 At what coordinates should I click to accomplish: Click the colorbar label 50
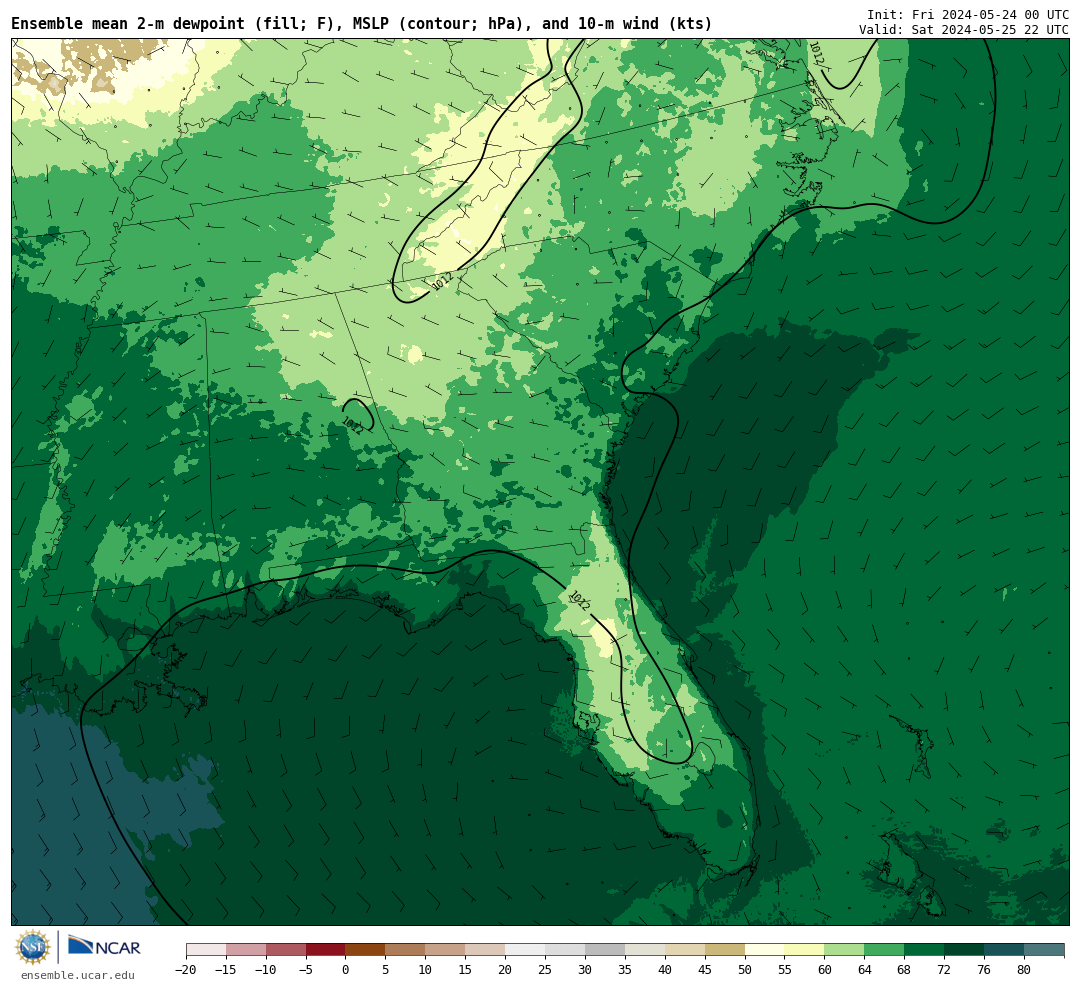tap(745, 970)
